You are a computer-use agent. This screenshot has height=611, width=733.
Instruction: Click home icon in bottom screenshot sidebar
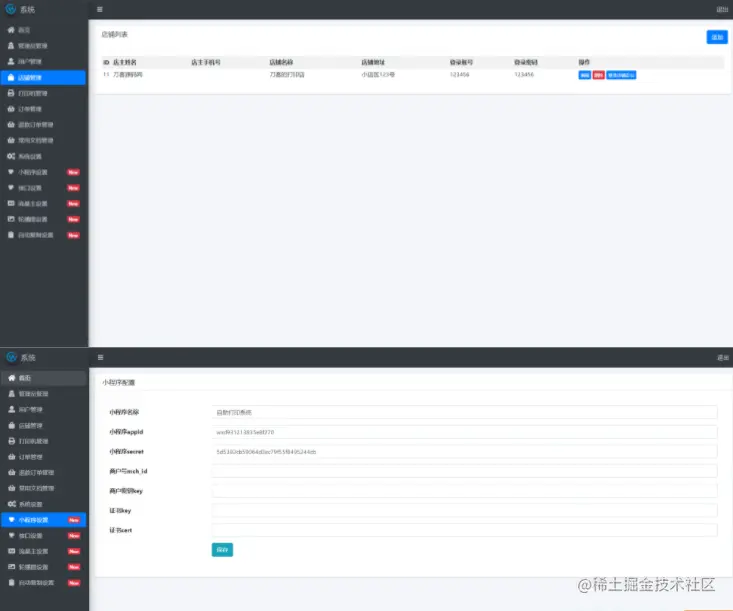pyautogui.click(x=12, y=378)
